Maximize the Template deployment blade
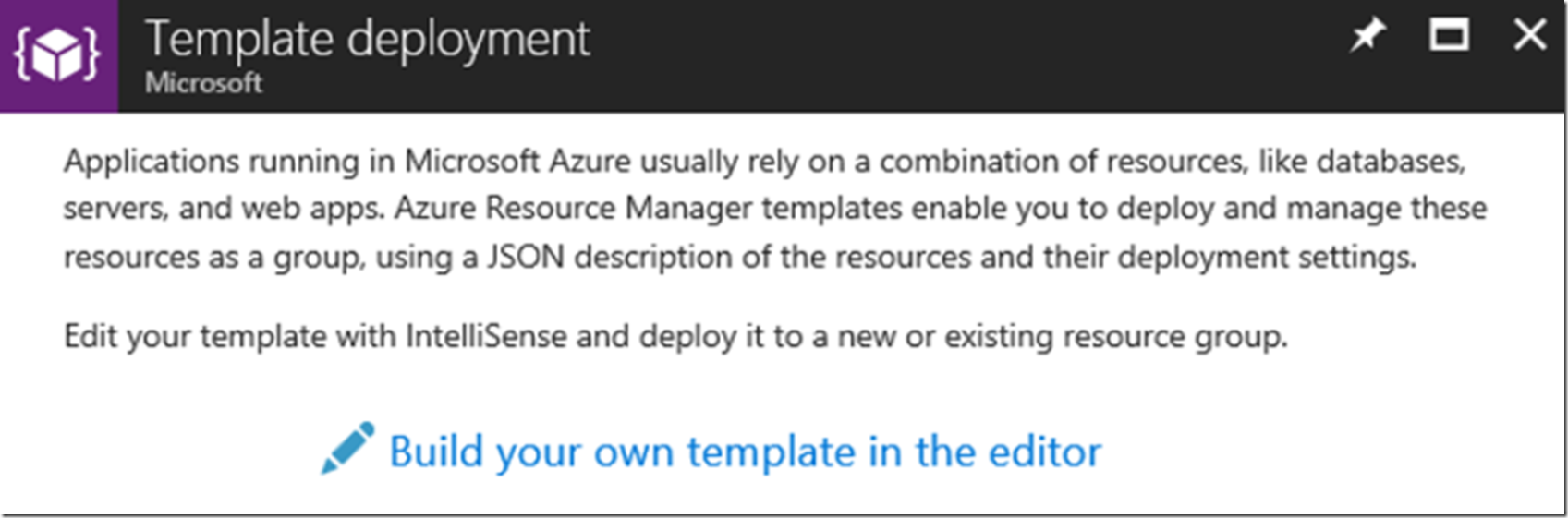 pos(1449,35)
